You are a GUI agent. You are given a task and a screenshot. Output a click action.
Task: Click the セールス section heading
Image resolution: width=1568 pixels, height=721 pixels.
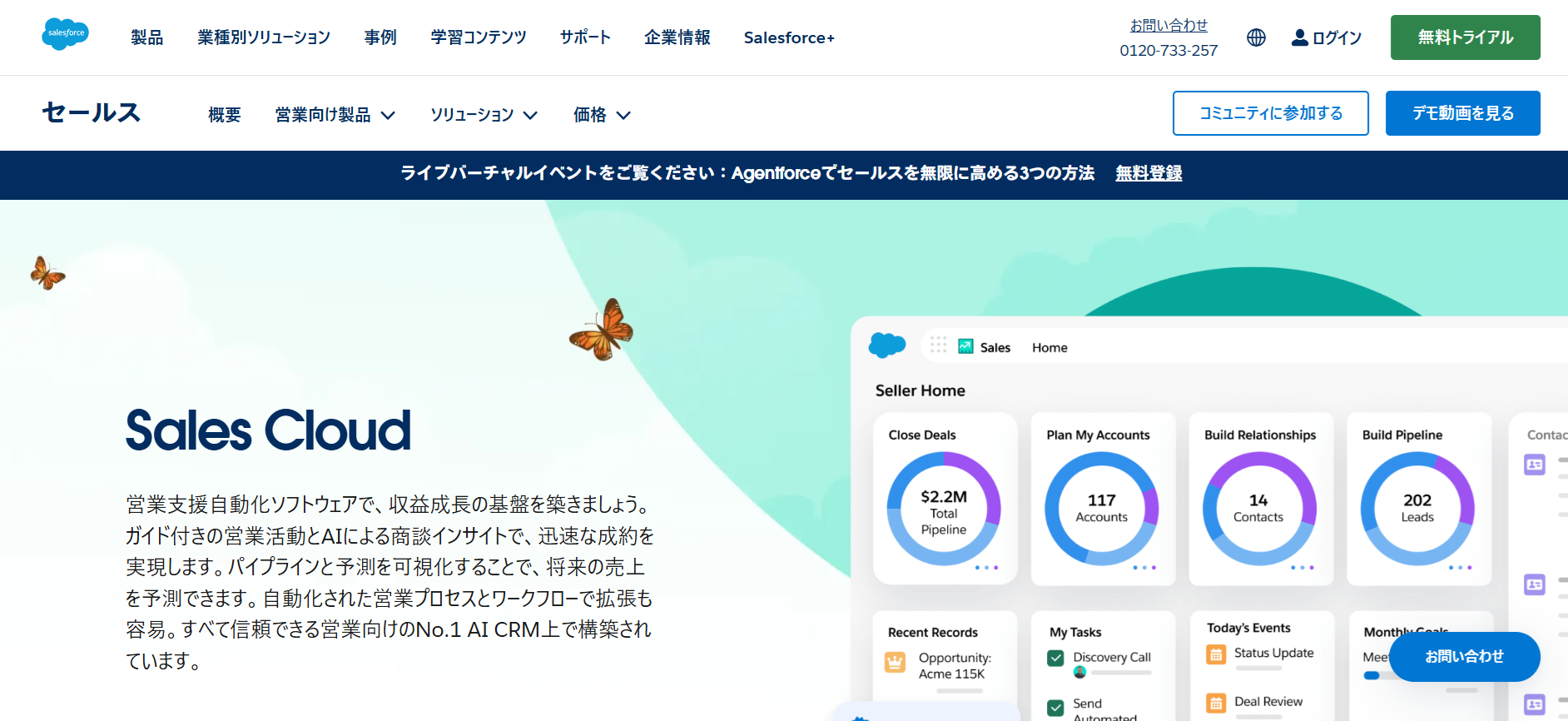(92, 112)
